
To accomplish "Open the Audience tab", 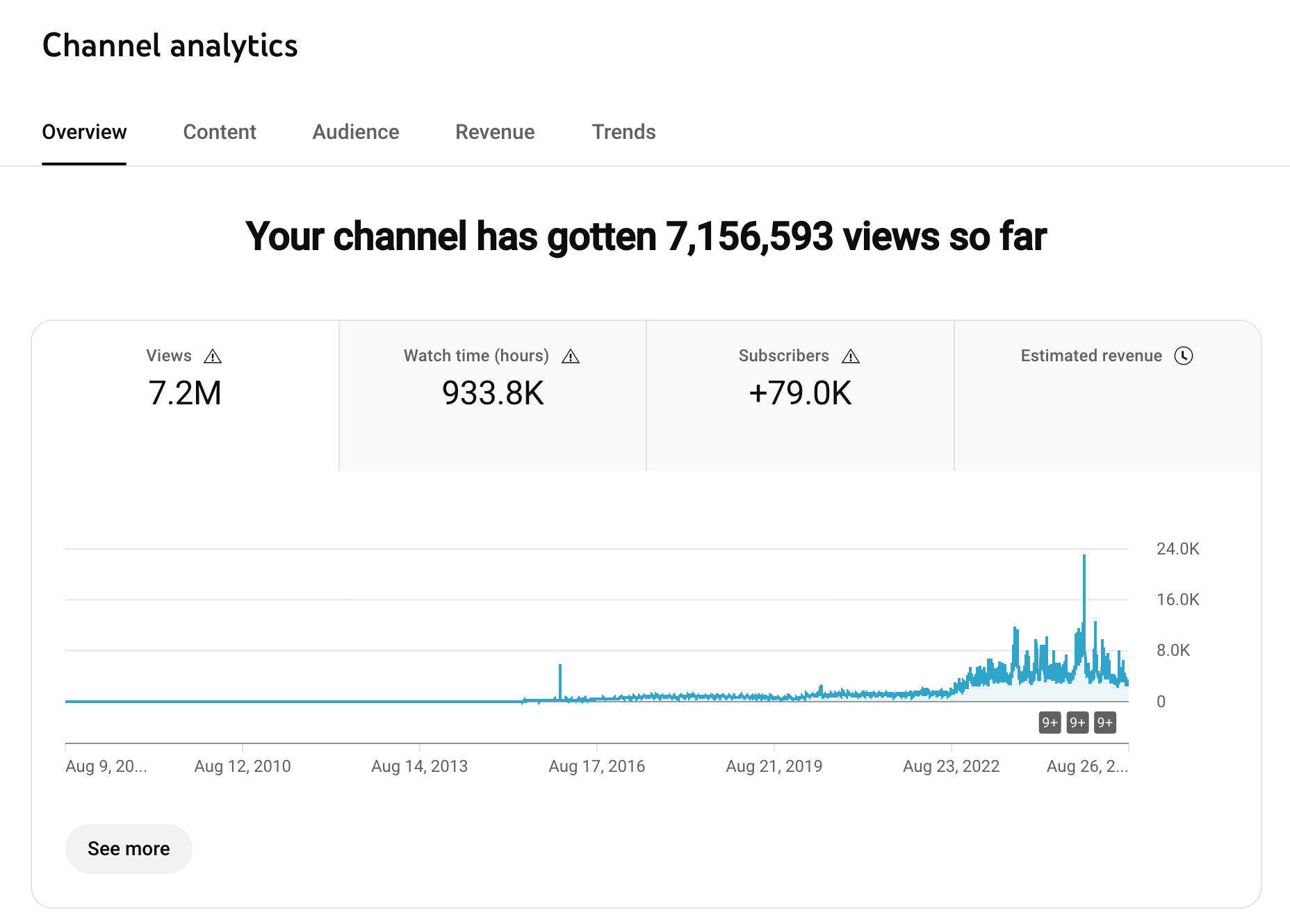I will [355, 132].
